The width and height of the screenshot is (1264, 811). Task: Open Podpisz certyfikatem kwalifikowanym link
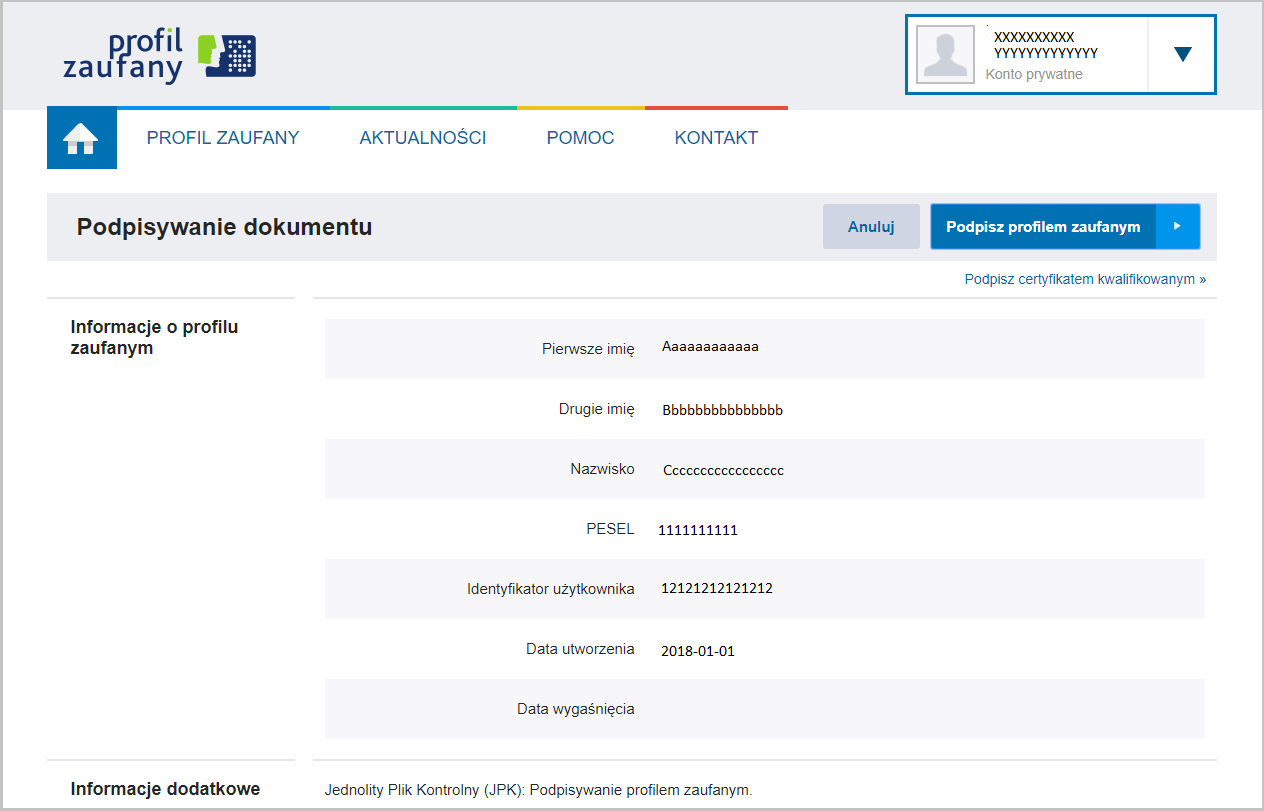[x=1084, y=279]
